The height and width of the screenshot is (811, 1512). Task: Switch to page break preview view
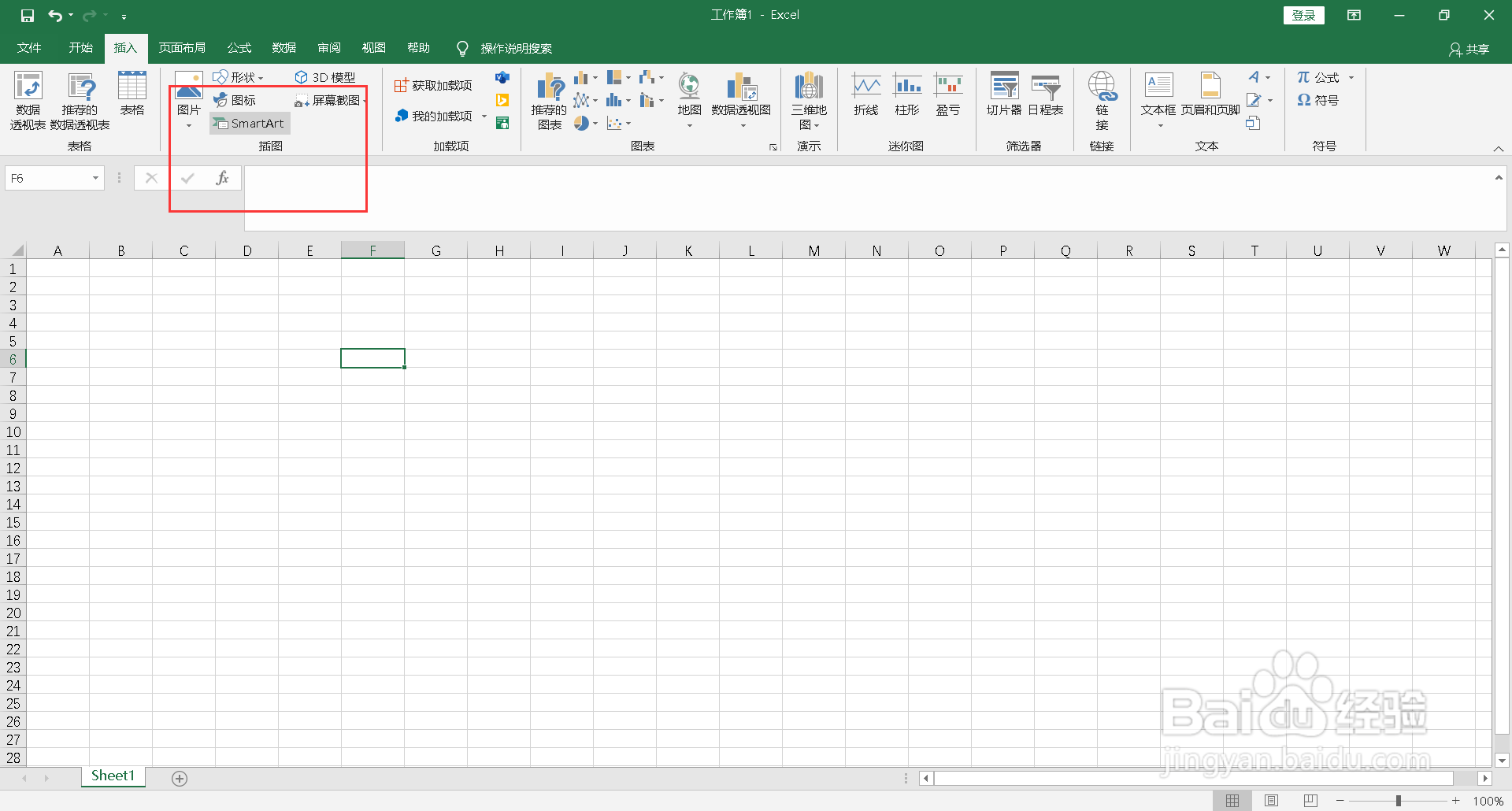tap(1310, 801)
